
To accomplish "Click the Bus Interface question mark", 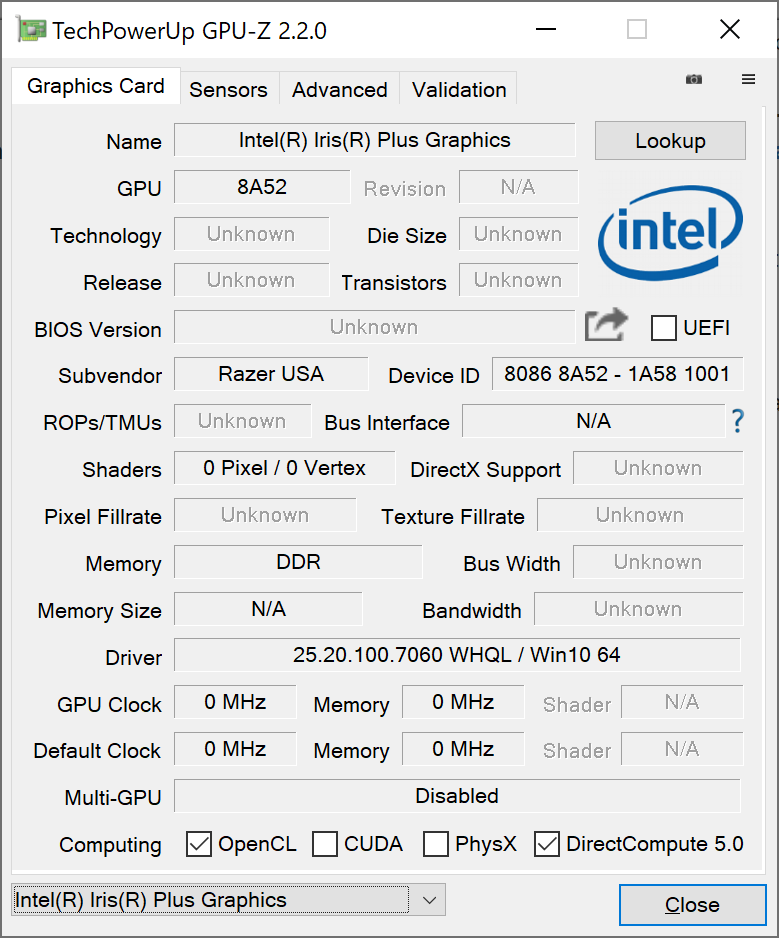I will [x=738, y=421].
